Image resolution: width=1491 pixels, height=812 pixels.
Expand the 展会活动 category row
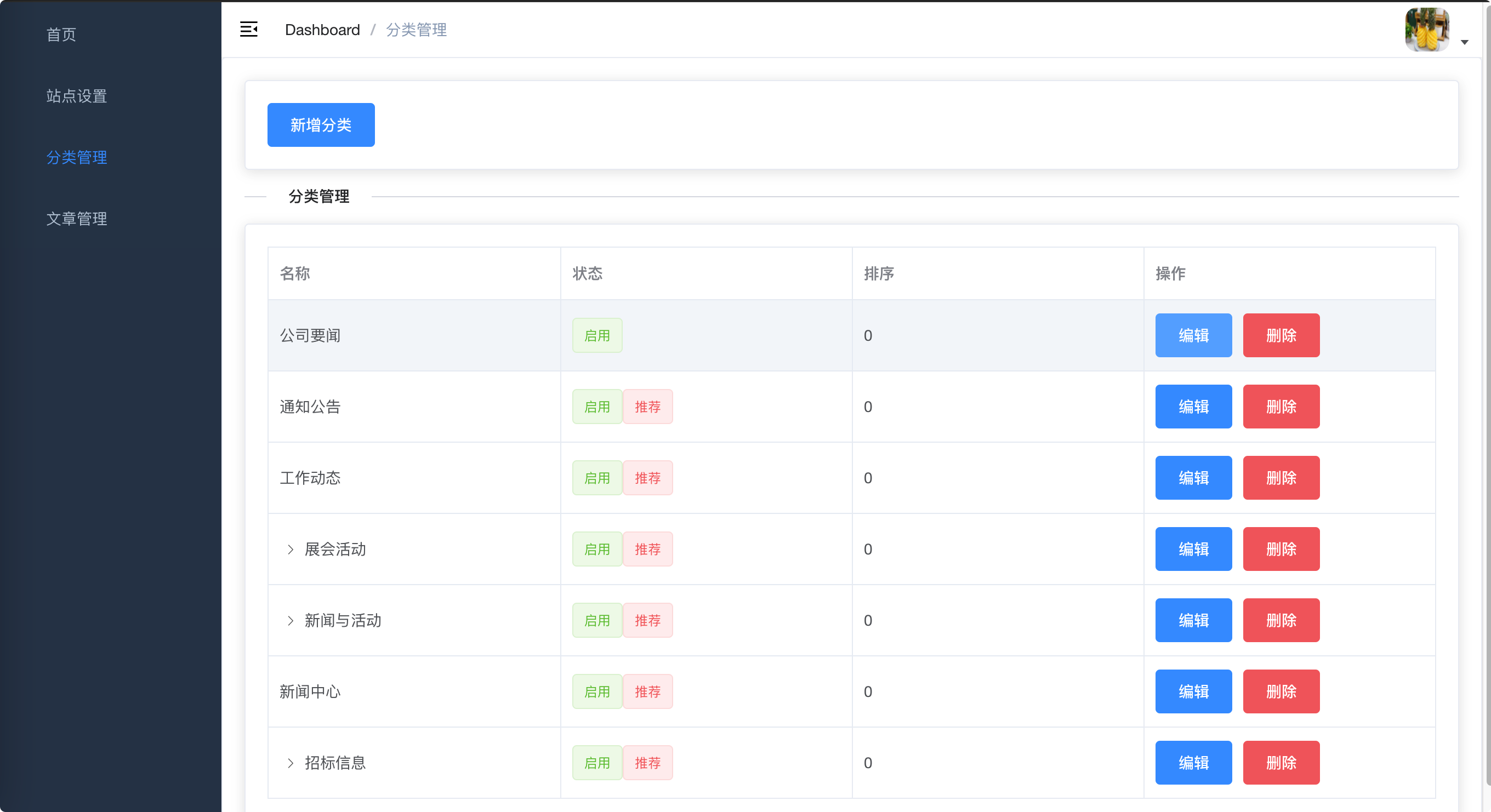(291, 550)
